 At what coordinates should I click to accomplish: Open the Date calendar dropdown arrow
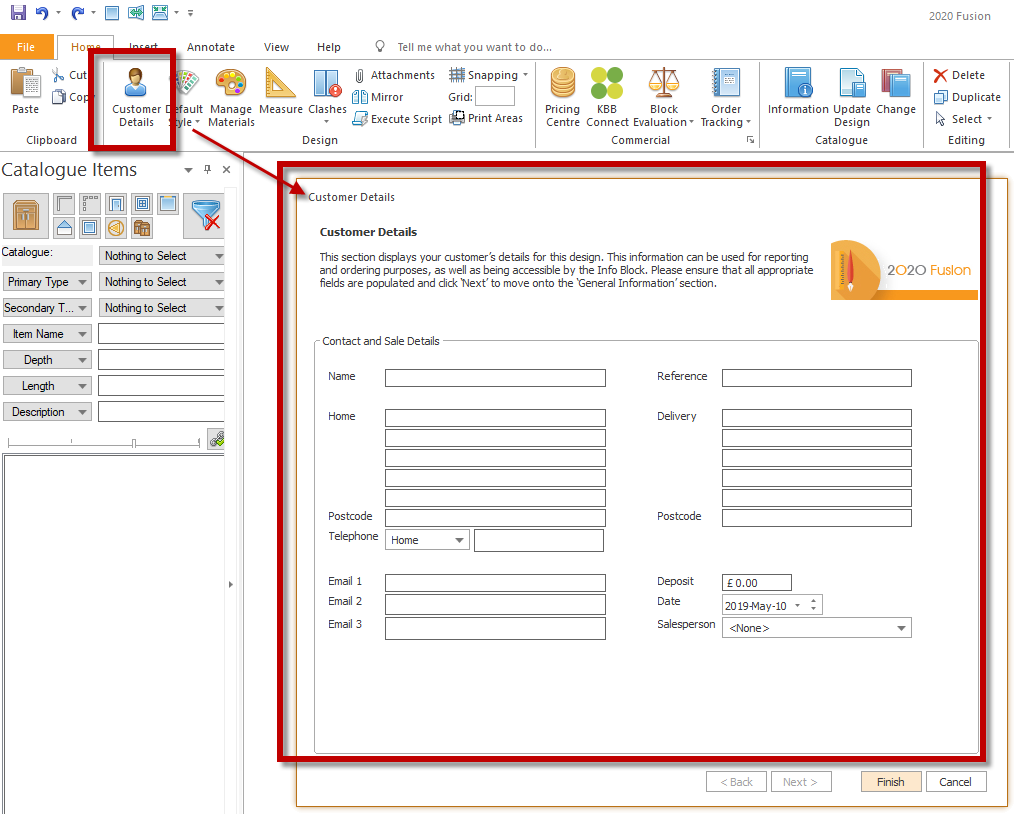pyautogui.click(x=797, y=605)
